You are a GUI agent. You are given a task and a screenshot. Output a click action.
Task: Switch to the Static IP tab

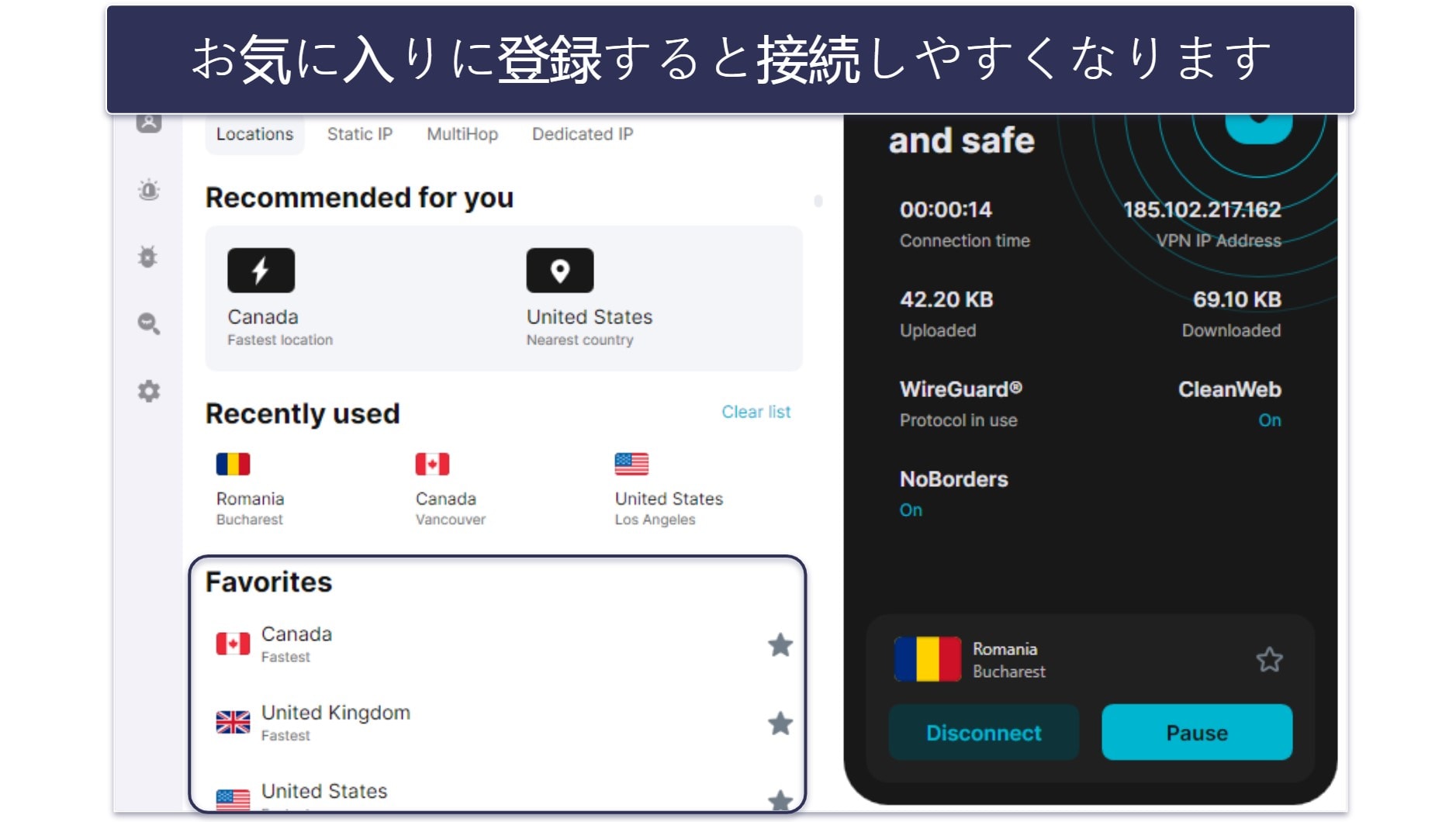point(360,134)
